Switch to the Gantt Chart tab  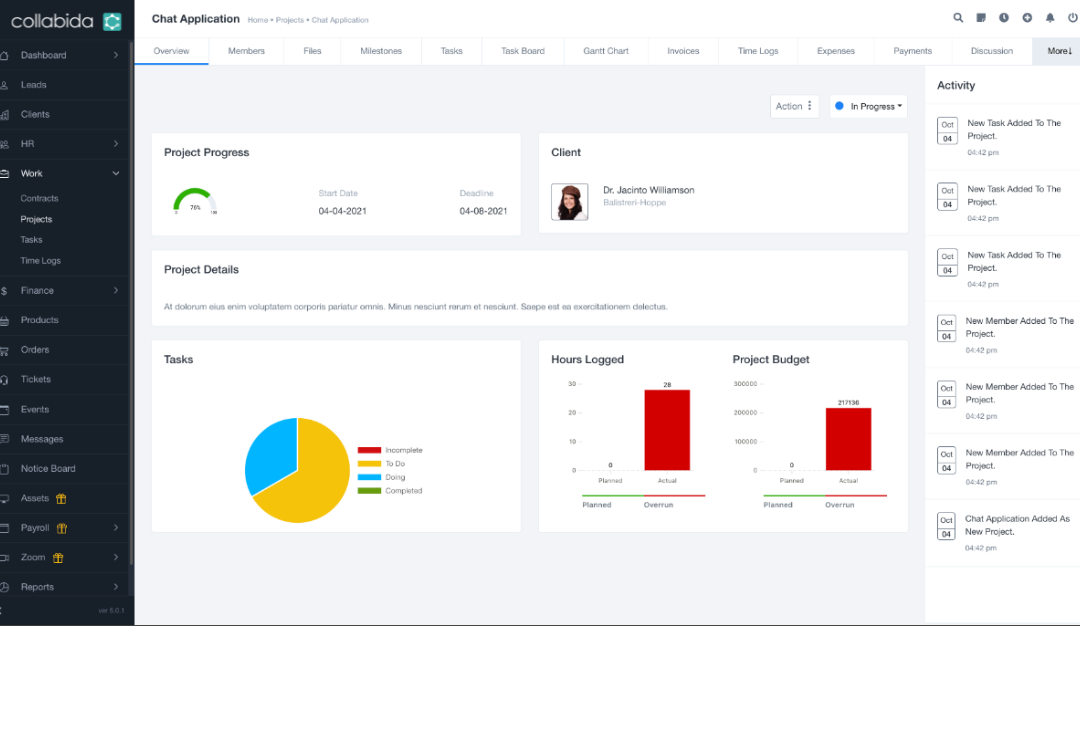click(605, 51)
